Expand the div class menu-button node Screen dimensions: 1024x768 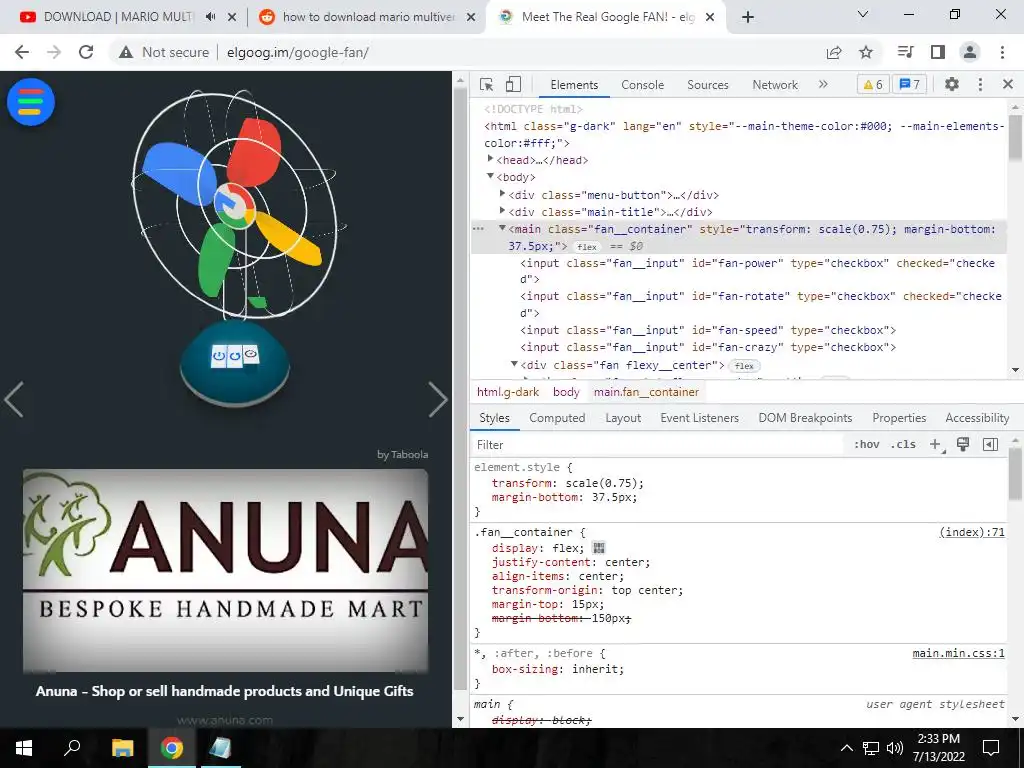coord(502,194)
